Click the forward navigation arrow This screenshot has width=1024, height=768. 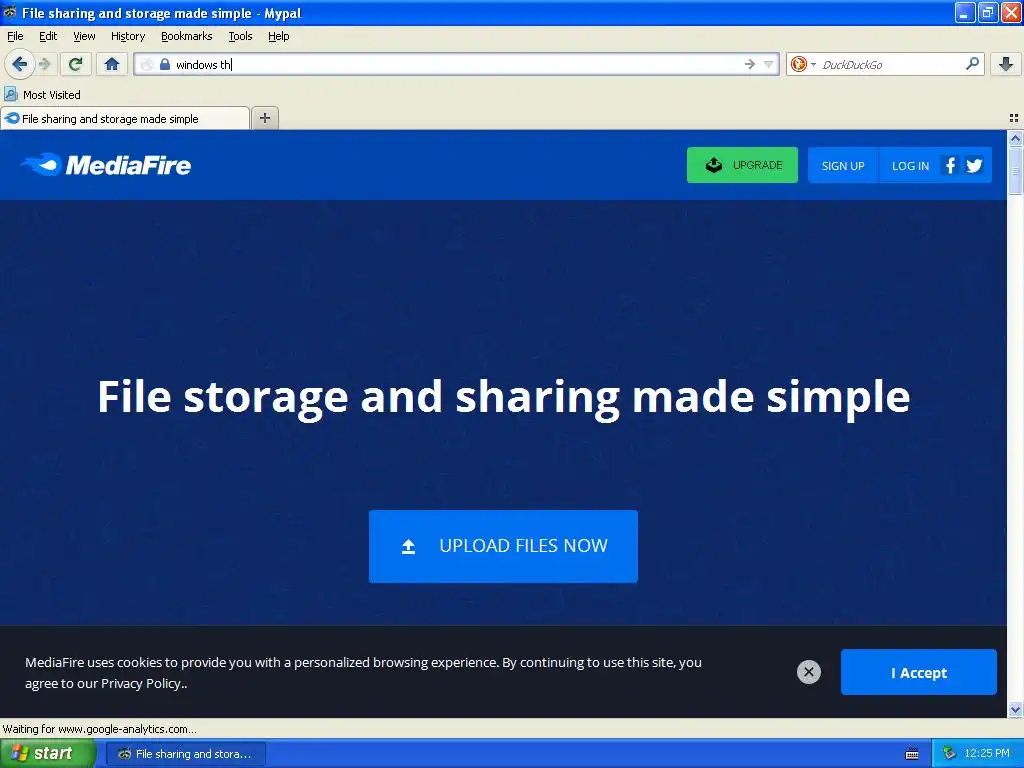(x=44, y=64)
